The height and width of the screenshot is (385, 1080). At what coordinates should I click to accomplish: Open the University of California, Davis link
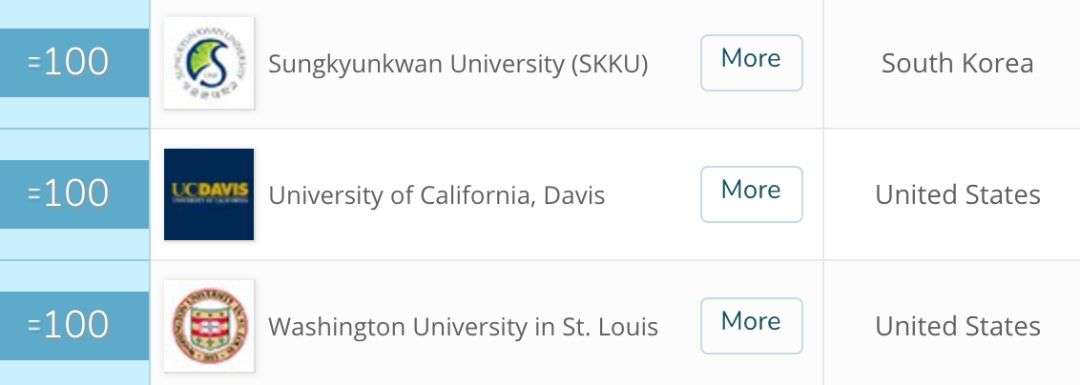tap(437, 196)
